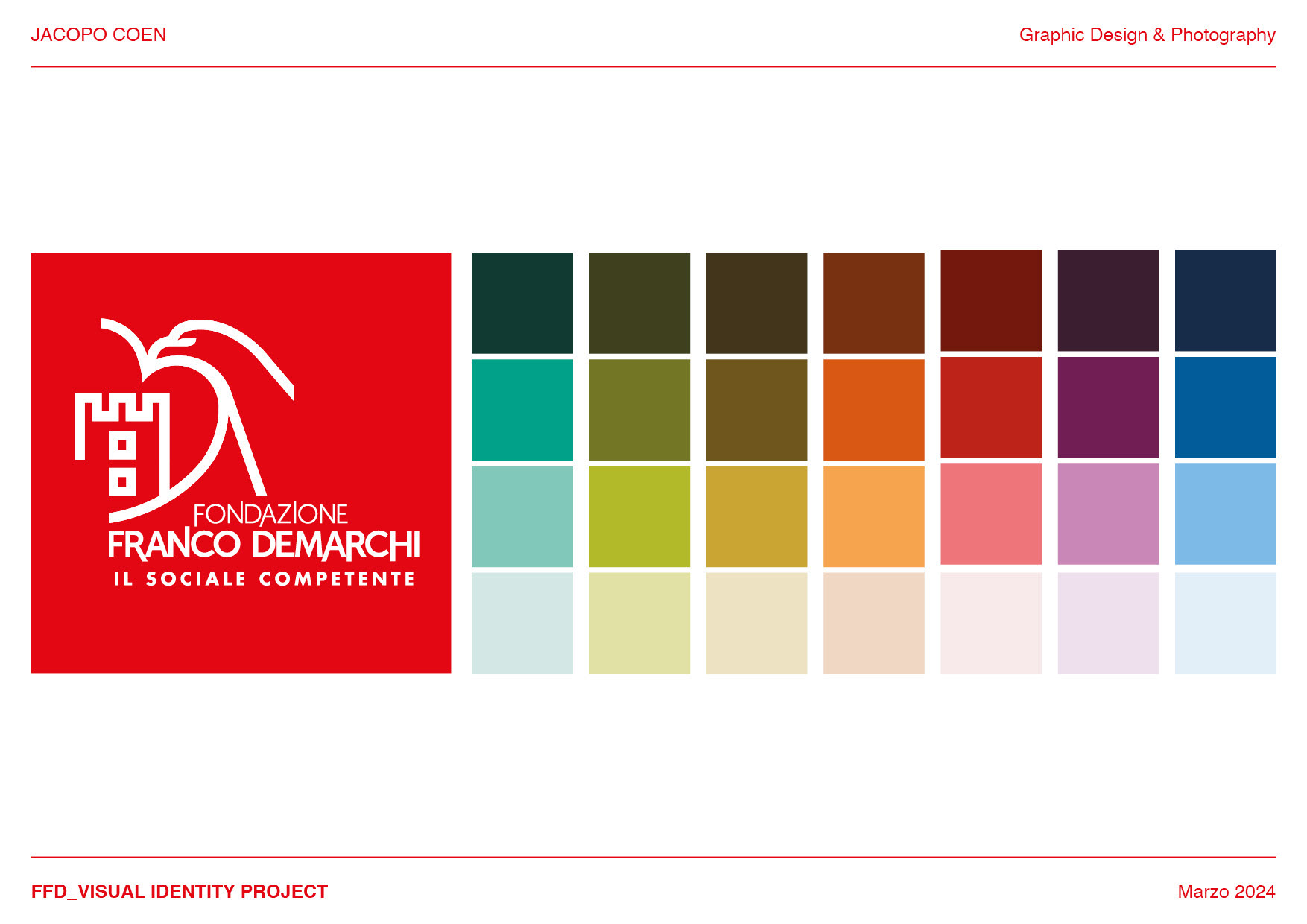Click the IL SOCIALE COMPETENTE tagline
Viewport: 1307px width, 924px height.
264,579
